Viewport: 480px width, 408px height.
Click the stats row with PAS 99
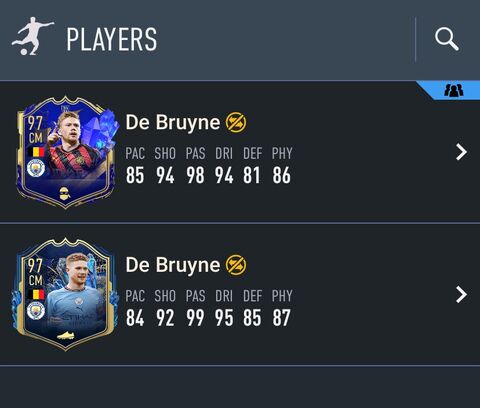pos(209,308)
